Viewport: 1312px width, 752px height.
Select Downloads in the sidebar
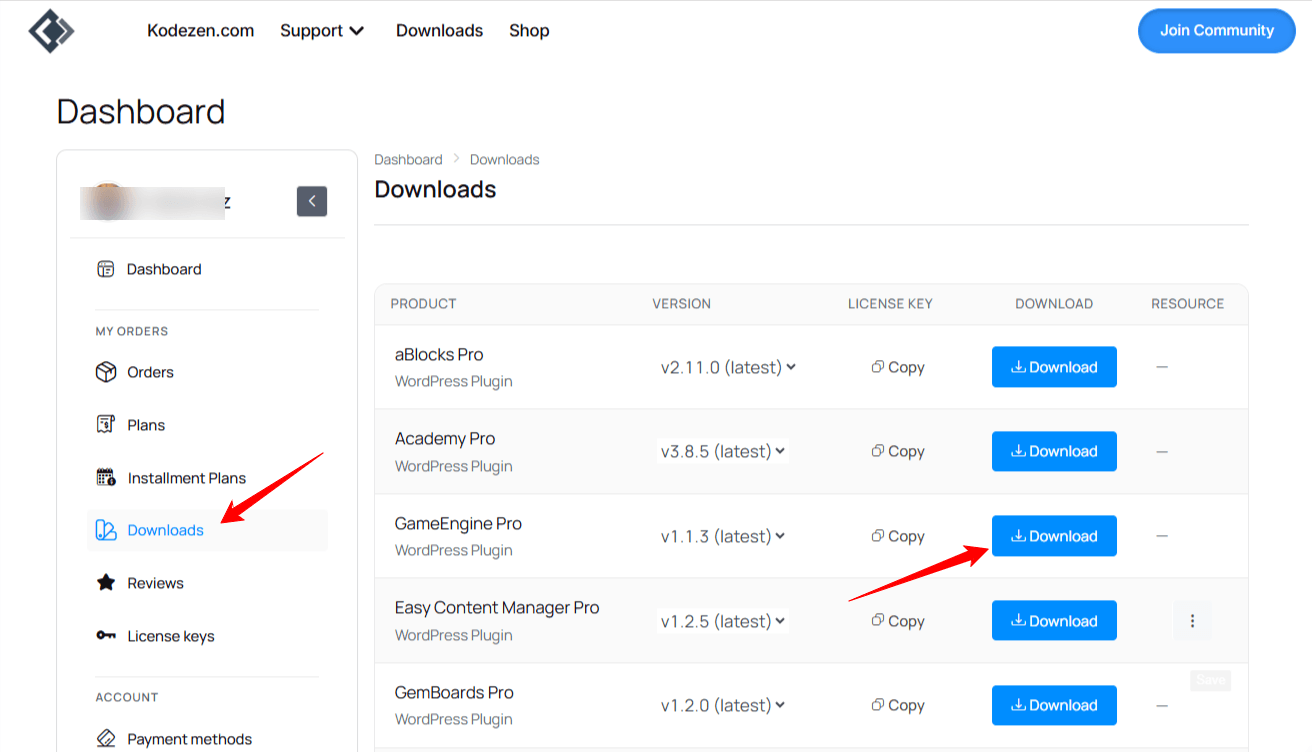pyautogui.click(x=207, y=530)
